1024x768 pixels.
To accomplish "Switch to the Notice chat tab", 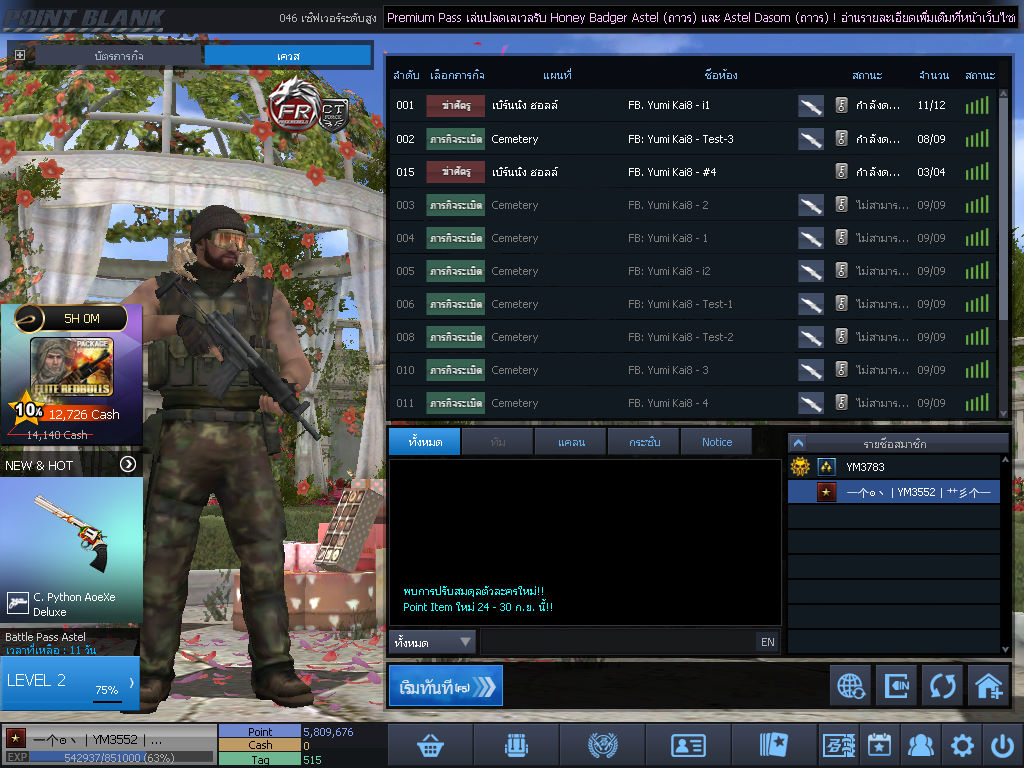I will [716, 442].
